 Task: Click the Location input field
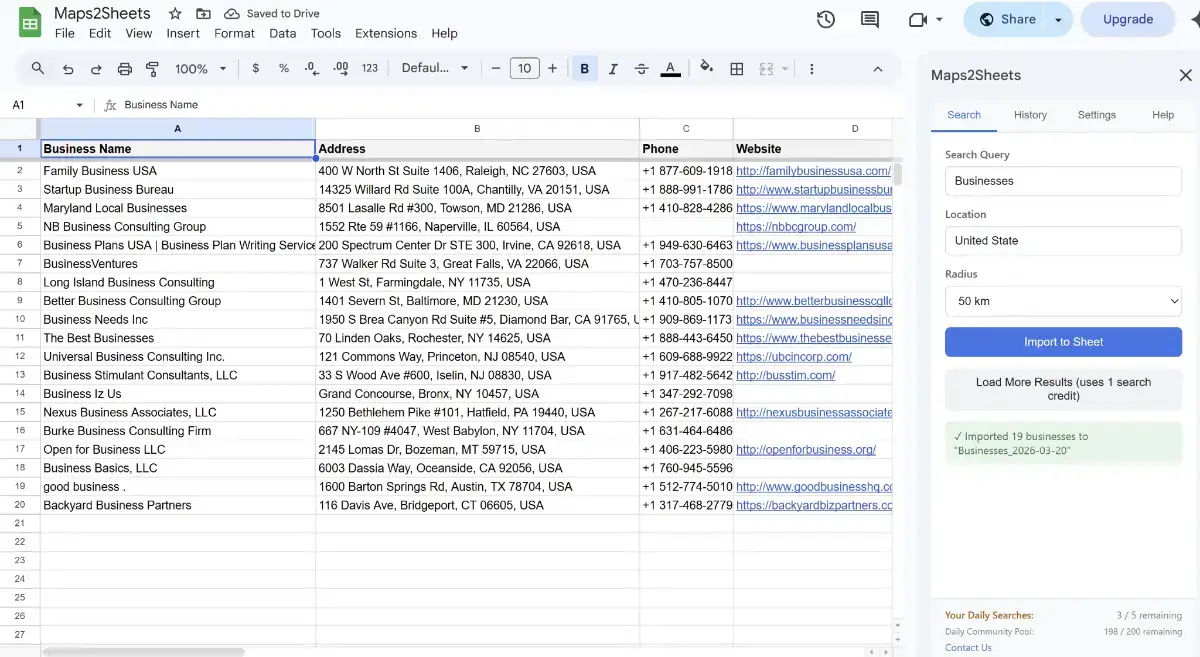pyautogui.click(x=1063, y=241)
